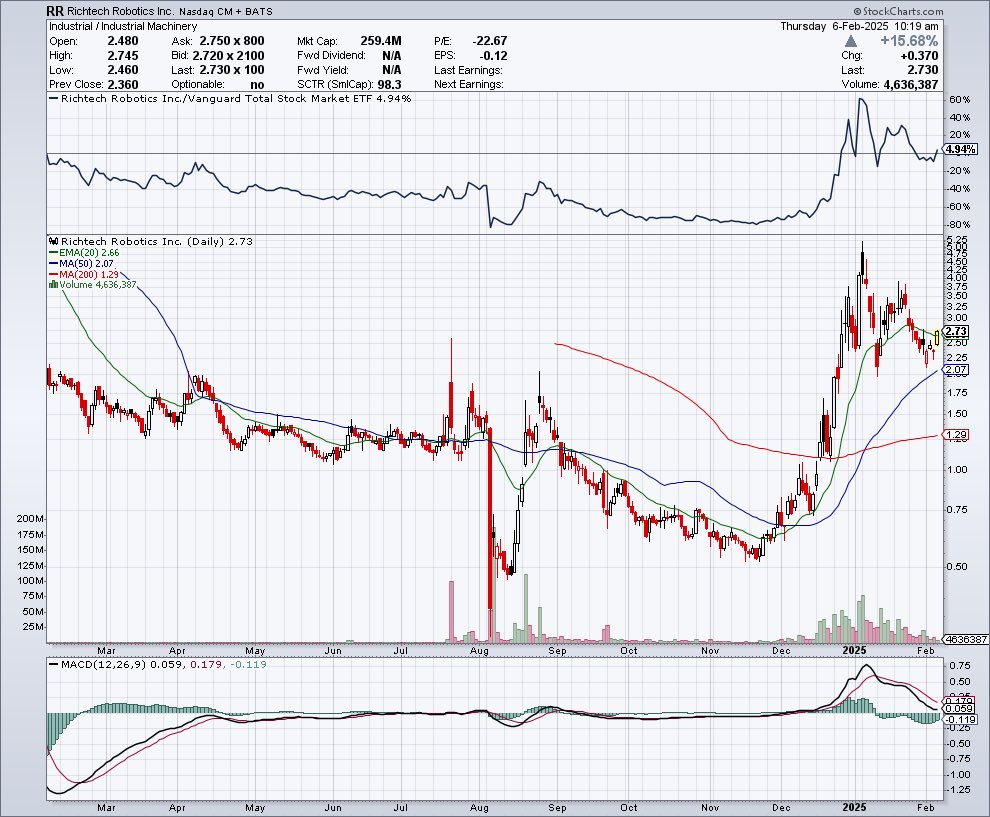Click the Fwd Dividend N/A value
Screen dimensions: 990x817
click(x=391, y=56)
